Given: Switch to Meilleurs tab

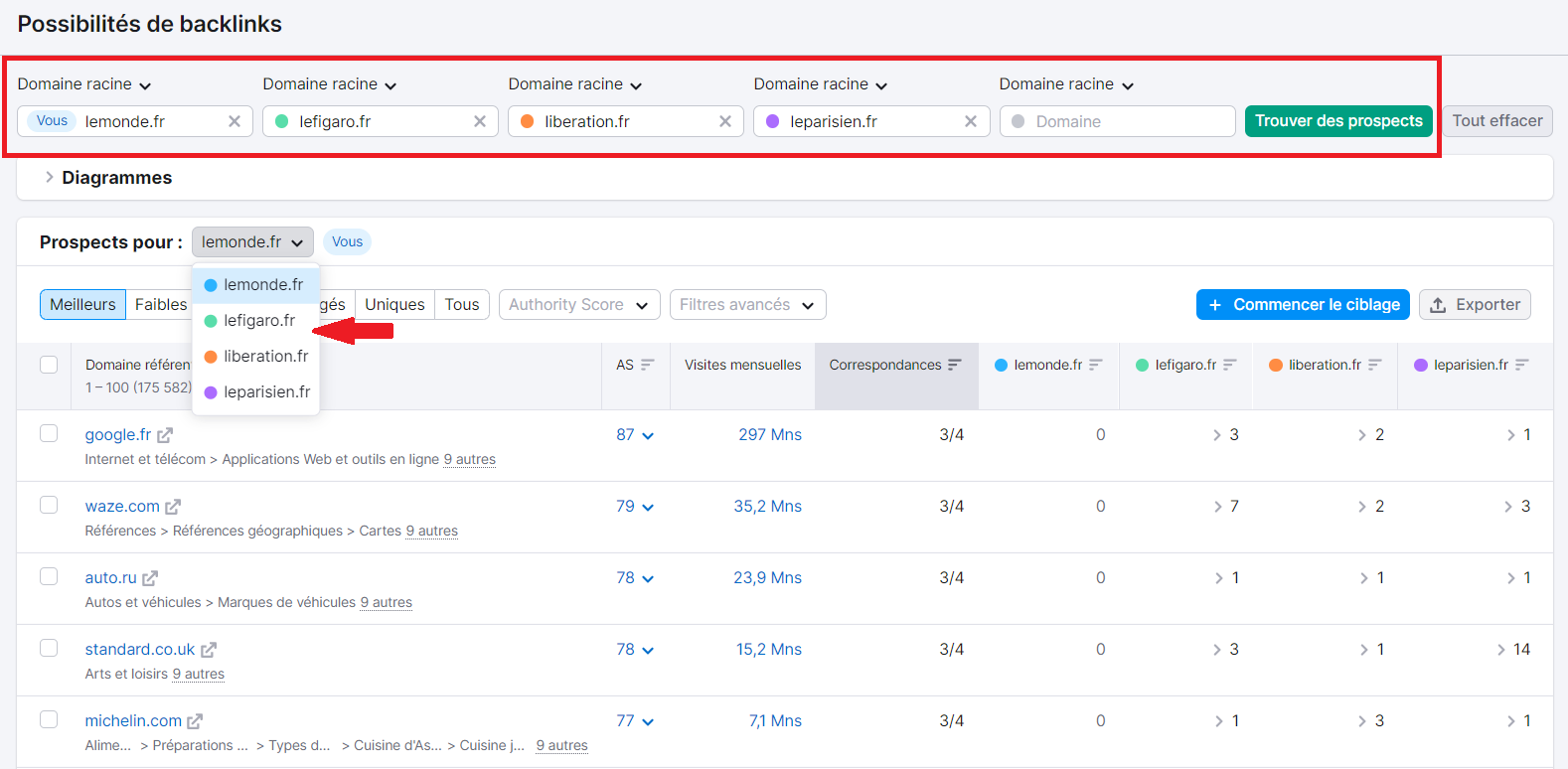Looking at the screenshot, I should tap(82, 305).
